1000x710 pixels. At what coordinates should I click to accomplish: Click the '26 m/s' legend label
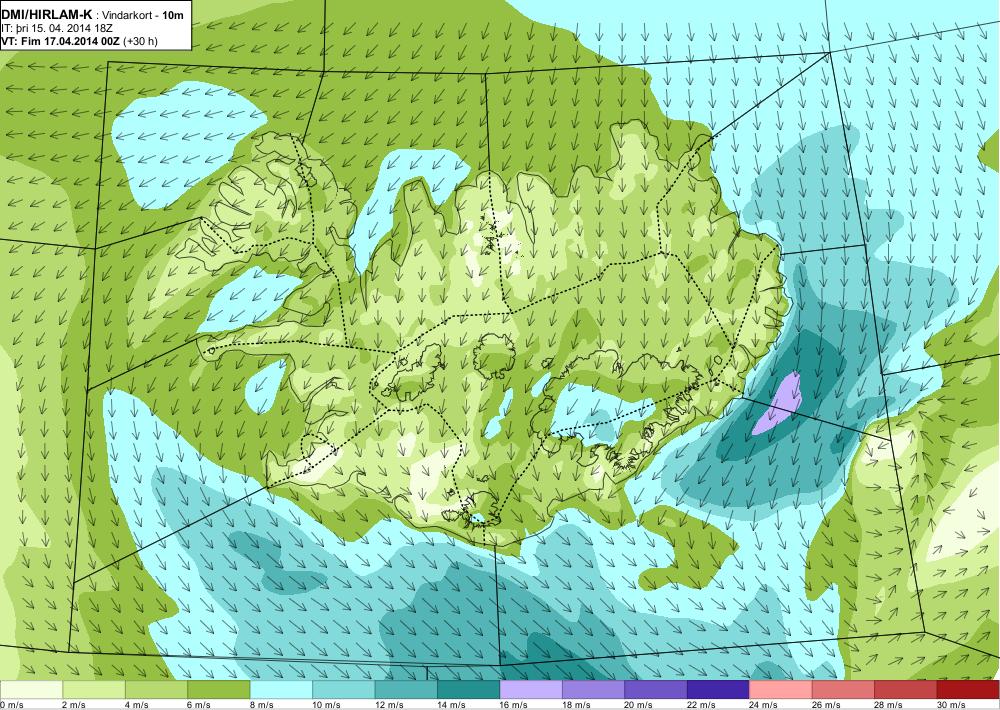(x=827, y=705)
